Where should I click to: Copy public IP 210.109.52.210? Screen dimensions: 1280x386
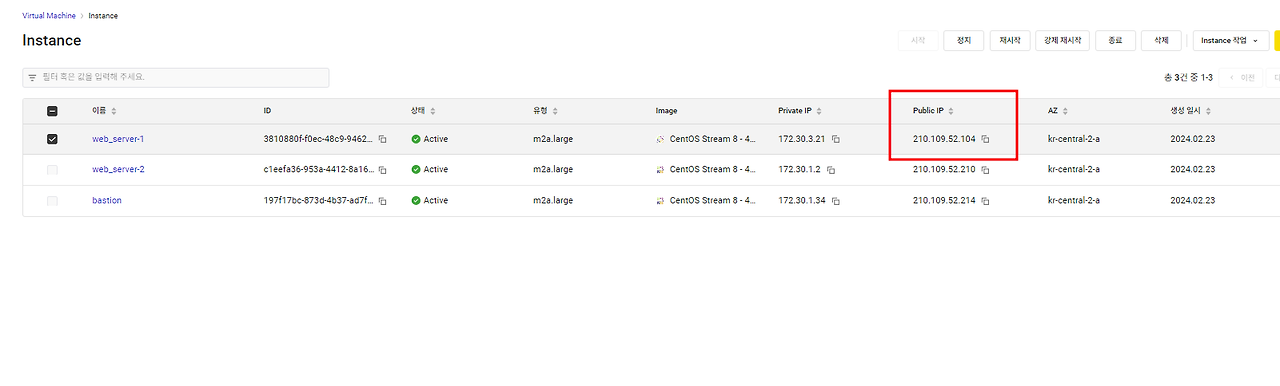[x=985, y=170]
